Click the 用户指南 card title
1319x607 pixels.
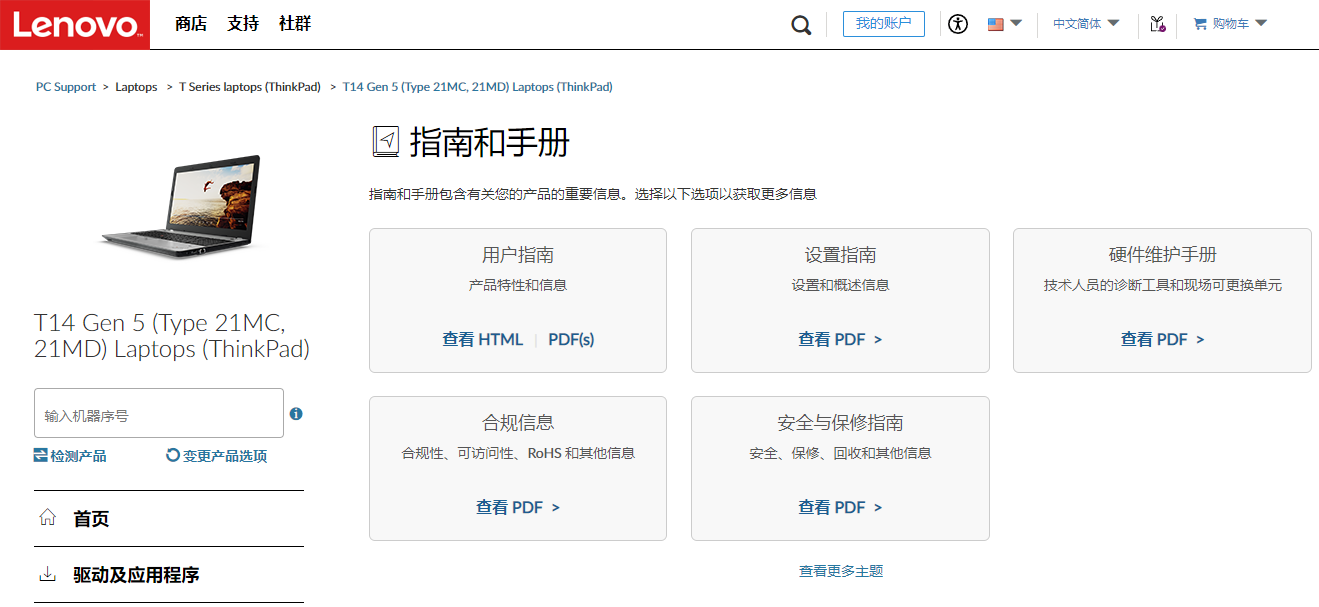pos(518,255)
